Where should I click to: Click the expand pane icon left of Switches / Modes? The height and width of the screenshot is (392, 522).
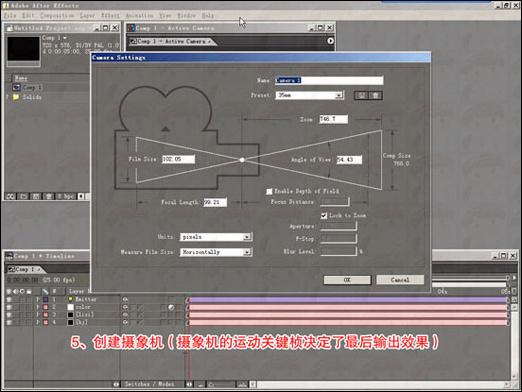point(116,384)
